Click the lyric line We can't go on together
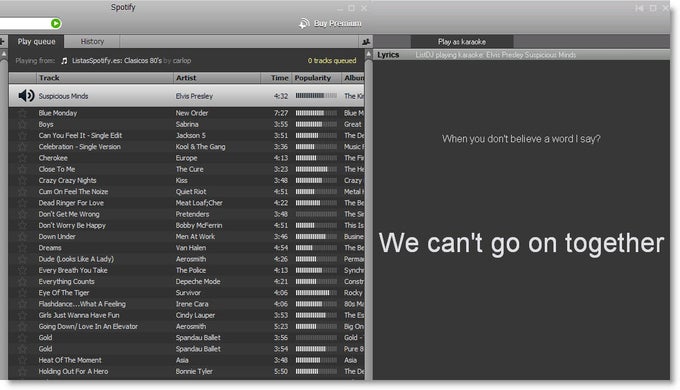The width and height of the screenshot is (680, 390). point(521,243)
